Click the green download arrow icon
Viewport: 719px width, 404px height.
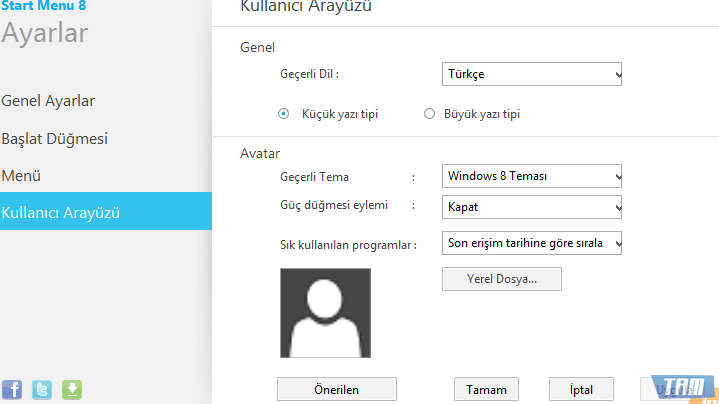coord(72,389)
